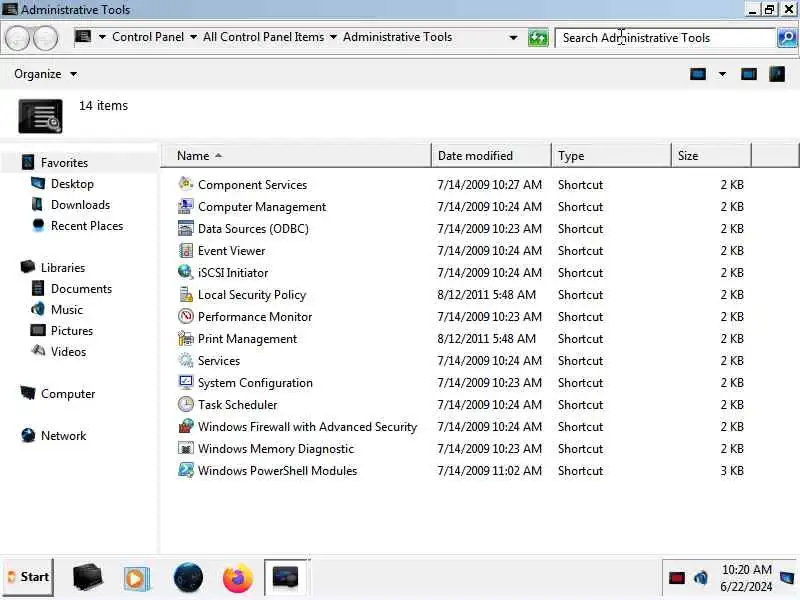This screenshot has width=800, height=600.
Task: Open Videos library in the navigation pane
Action: [68, 352]
